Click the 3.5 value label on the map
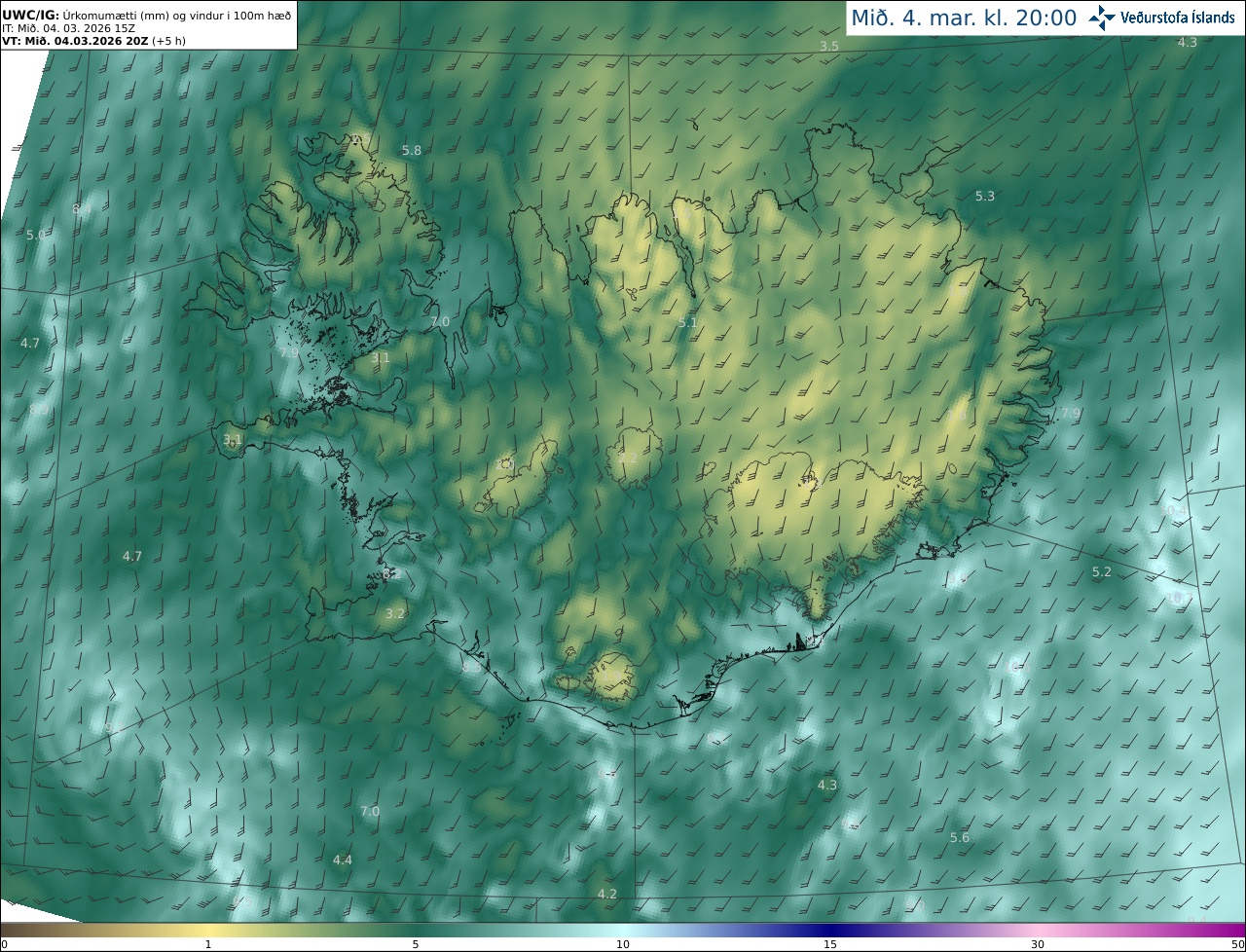 [x=828, y=46]
